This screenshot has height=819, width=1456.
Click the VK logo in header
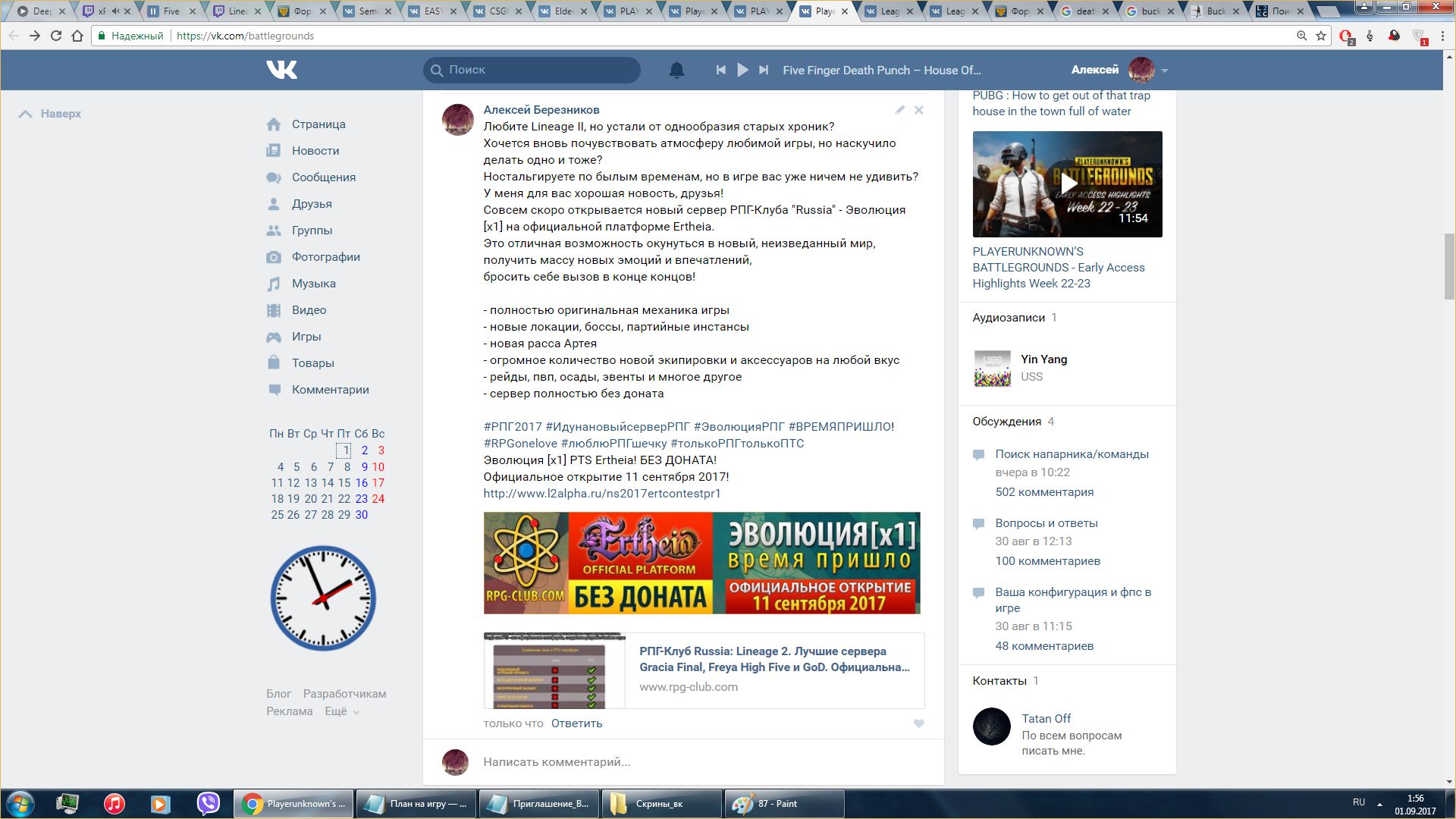(x=281, y=70)
